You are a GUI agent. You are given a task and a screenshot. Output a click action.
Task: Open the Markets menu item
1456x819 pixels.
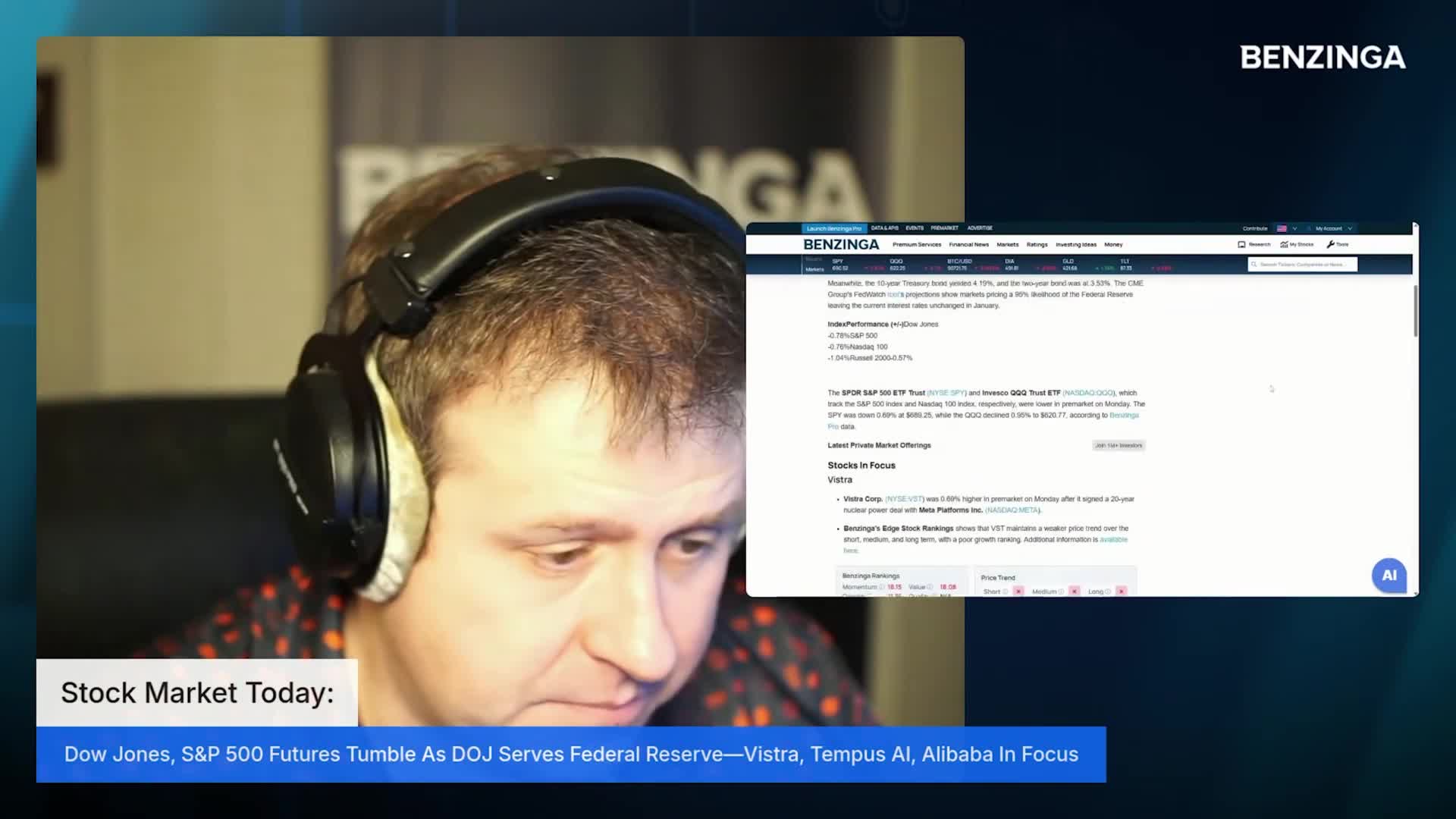tap(1007, 244)
